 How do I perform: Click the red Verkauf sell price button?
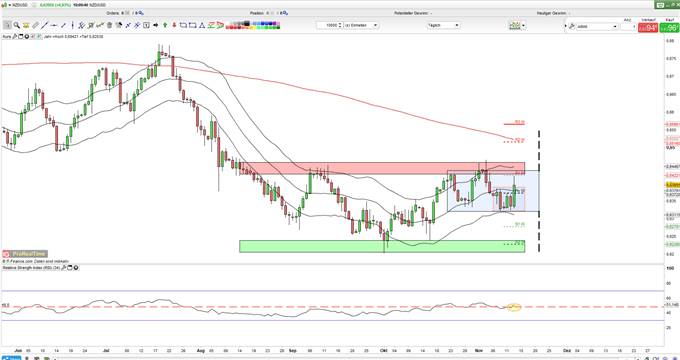point(648,28)
